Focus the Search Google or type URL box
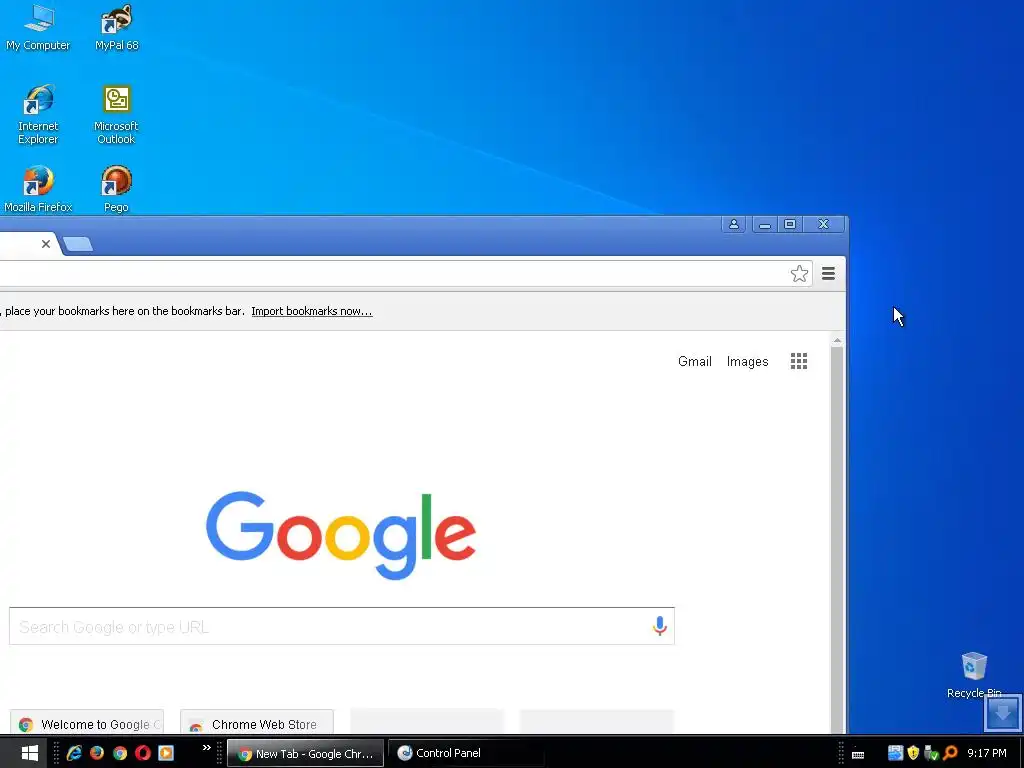The height and width of the screenshot is (768, 1024). click(x=342, y=626)
